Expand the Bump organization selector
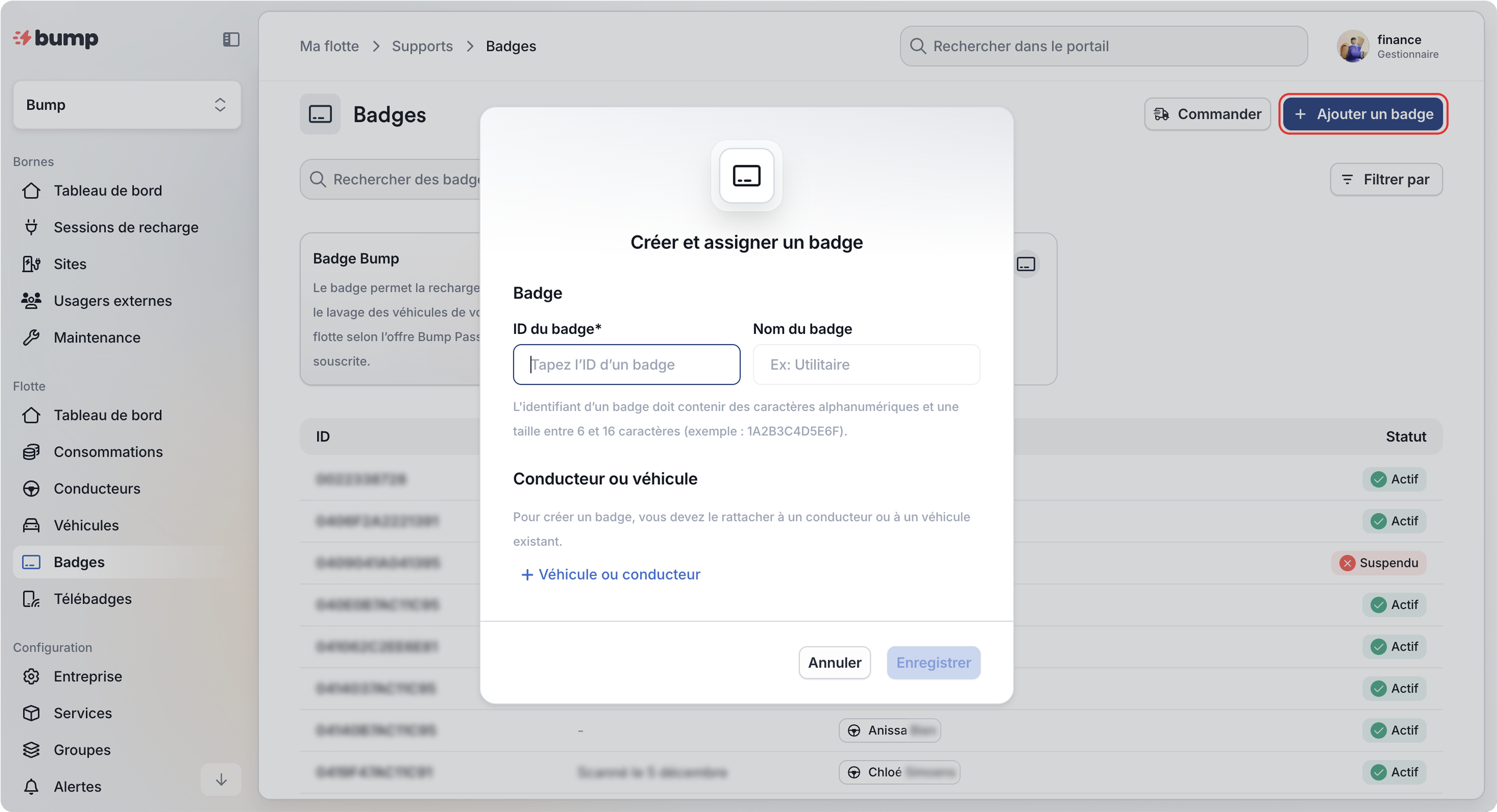Screen dimensions: 1497x812 click(x=127, y=105)
